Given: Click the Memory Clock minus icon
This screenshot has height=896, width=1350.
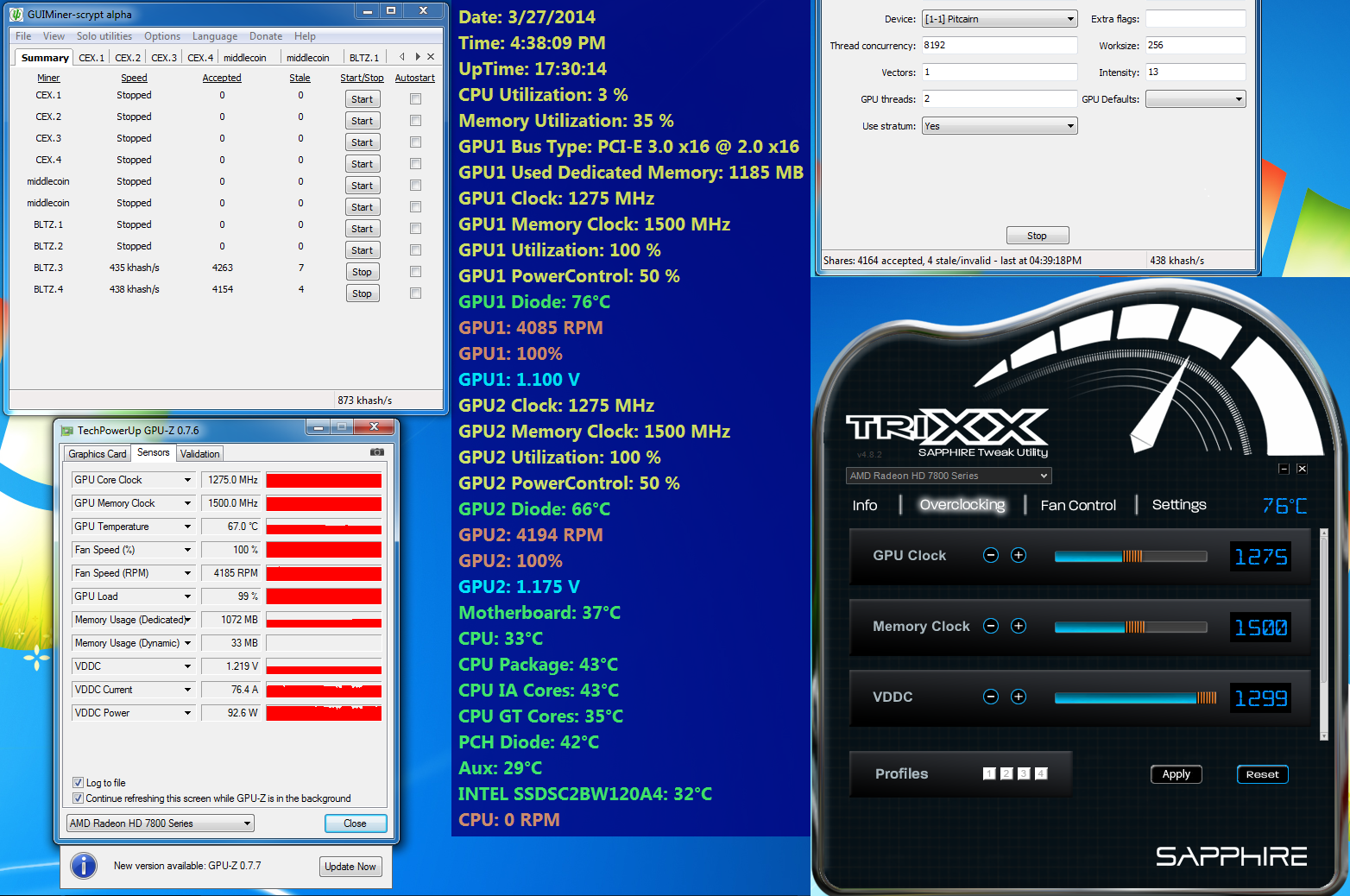Looking at the screenshot, I should click(991, 626).
